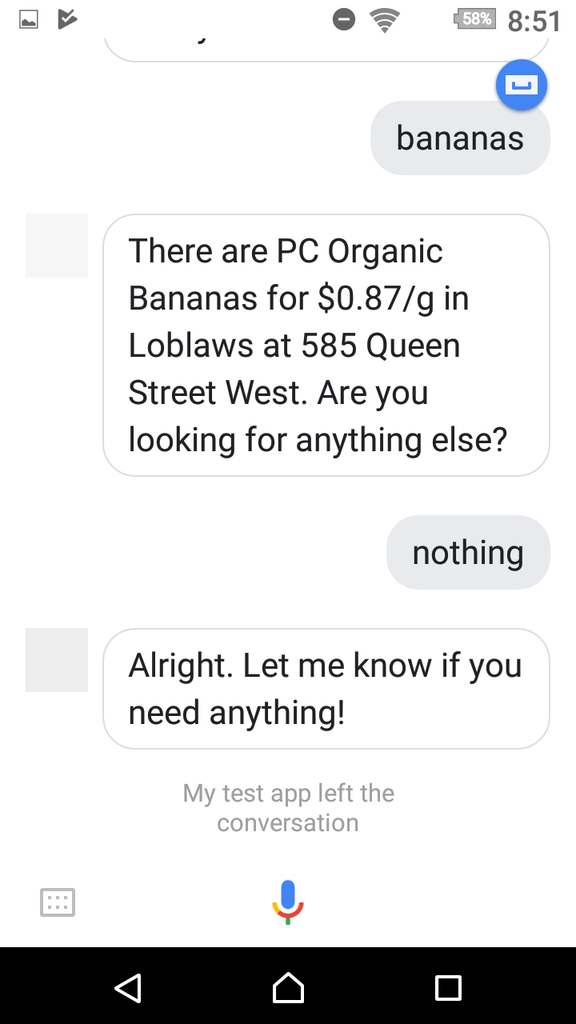The image size is (576, 1024).
Task: Tap the image notification icon in status bar
Action: (x=28, y=20)
